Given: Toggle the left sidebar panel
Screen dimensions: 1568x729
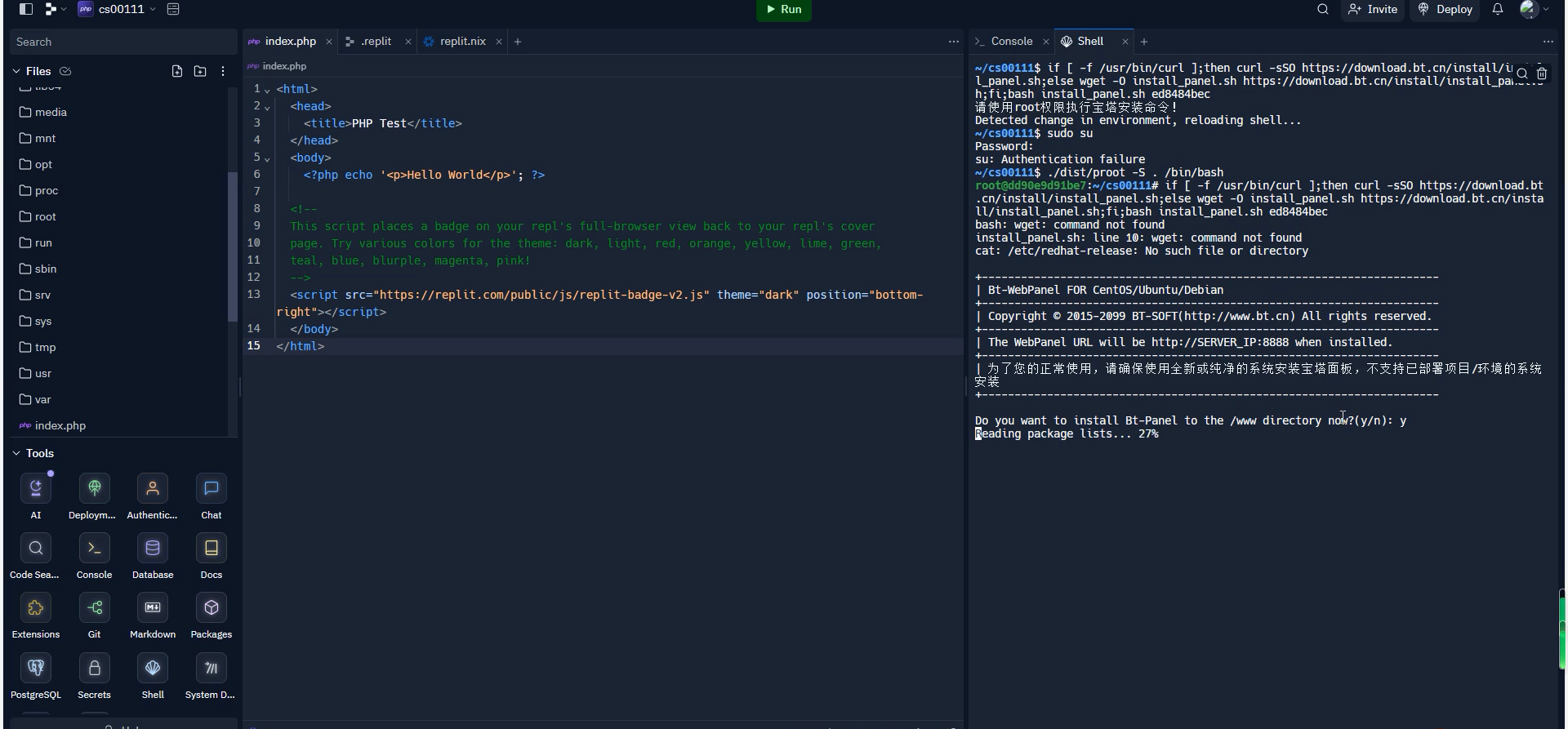Looking at the screenshot, I should pos(26,10).
